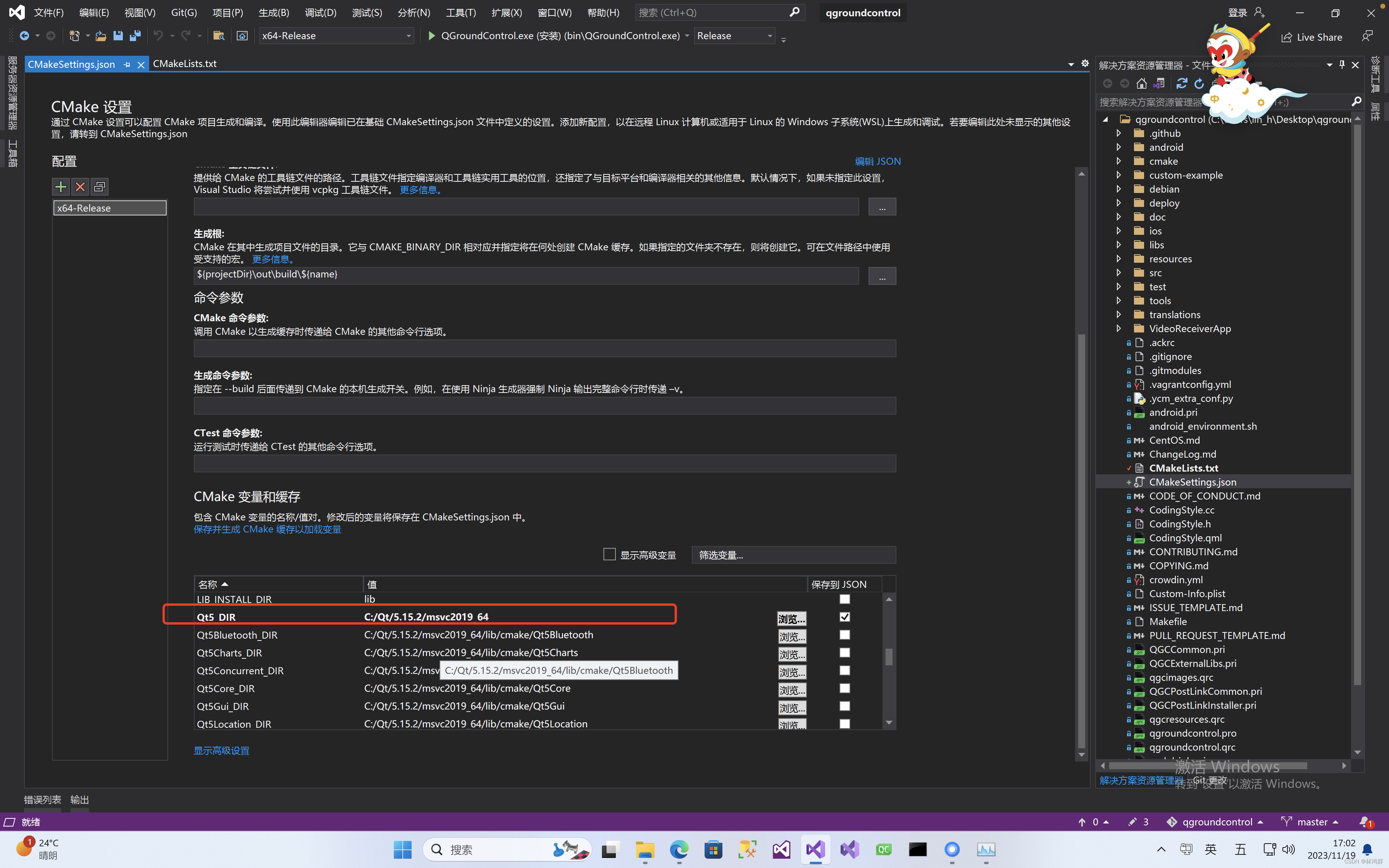Open the Git(G) menu

click(184, 13)
